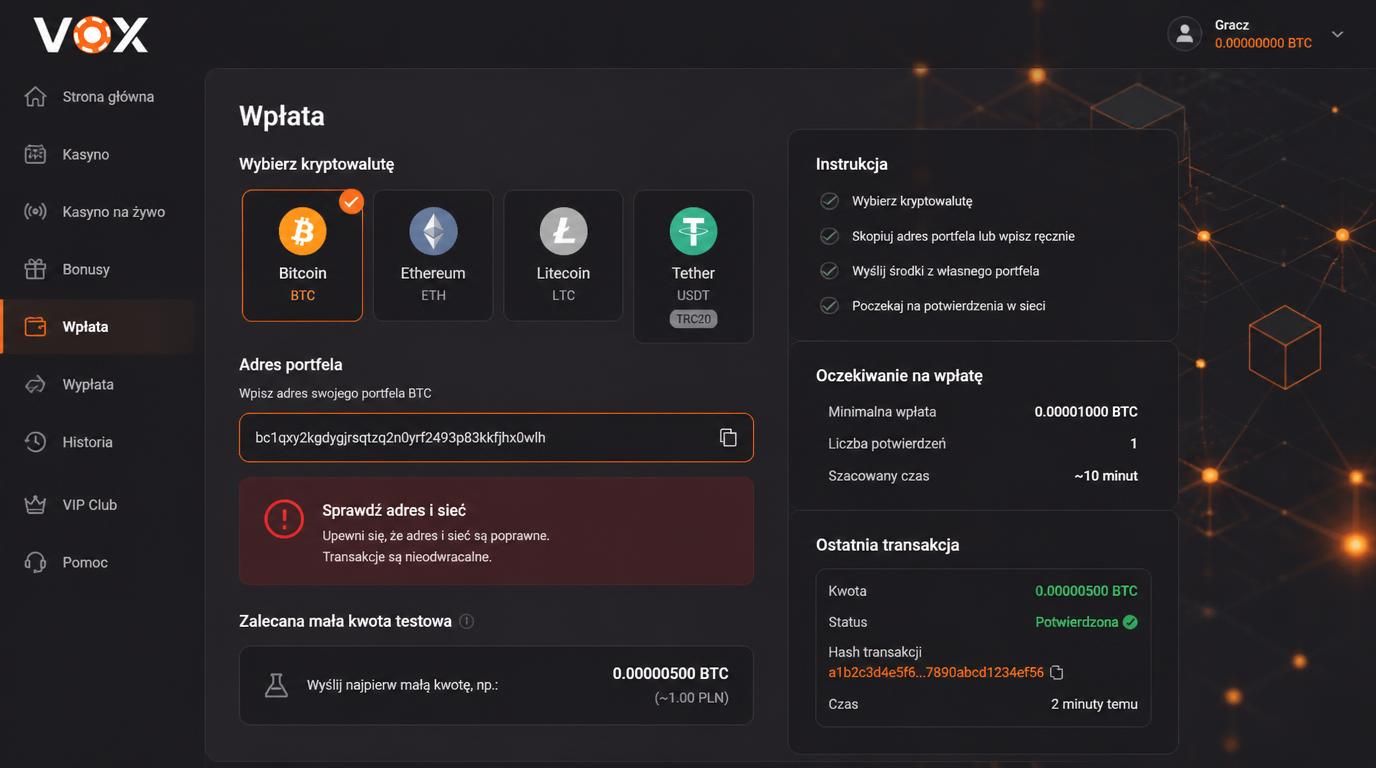Select Ethereum ETH as cryptocurrency
This screenshot has width=1376, height=768.
433,256
